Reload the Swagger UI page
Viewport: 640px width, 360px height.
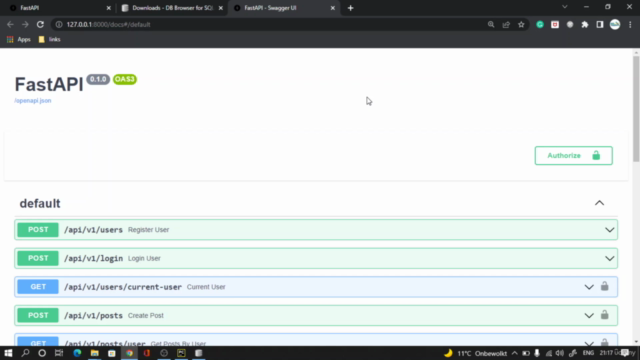[40, 24]
